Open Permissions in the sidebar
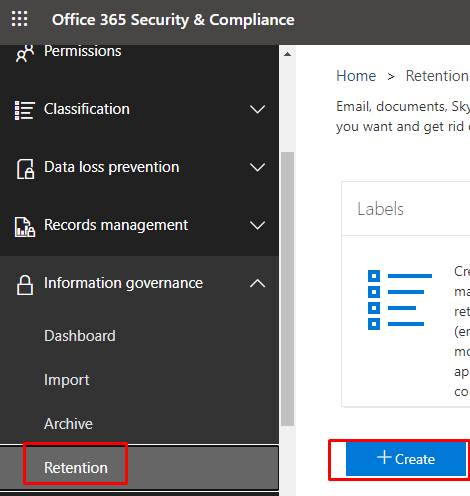 click(83, 51)
